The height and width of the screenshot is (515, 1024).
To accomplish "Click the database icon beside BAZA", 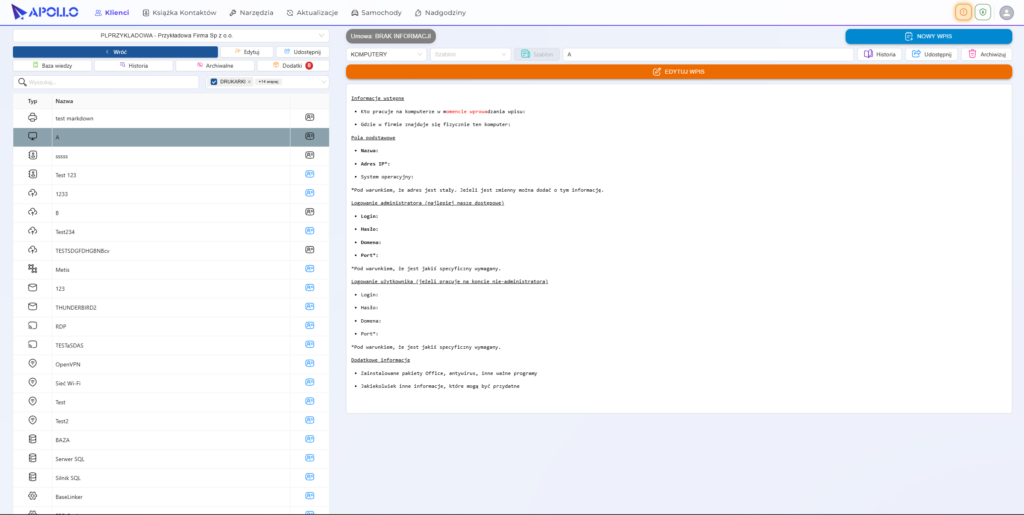I will click(x=33, y=439).
